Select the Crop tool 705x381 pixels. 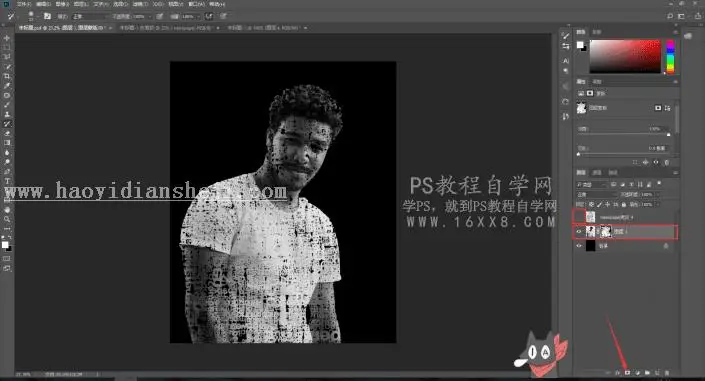(7, 76)
